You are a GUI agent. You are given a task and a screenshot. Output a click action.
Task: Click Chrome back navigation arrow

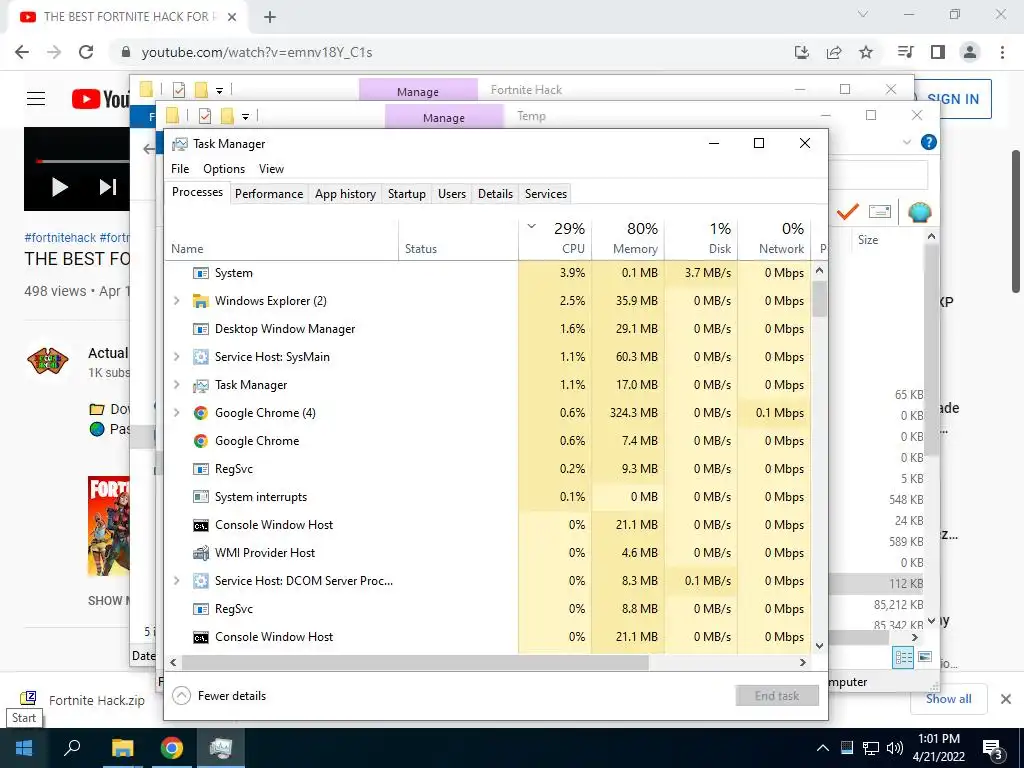click(x=22, y=52)
